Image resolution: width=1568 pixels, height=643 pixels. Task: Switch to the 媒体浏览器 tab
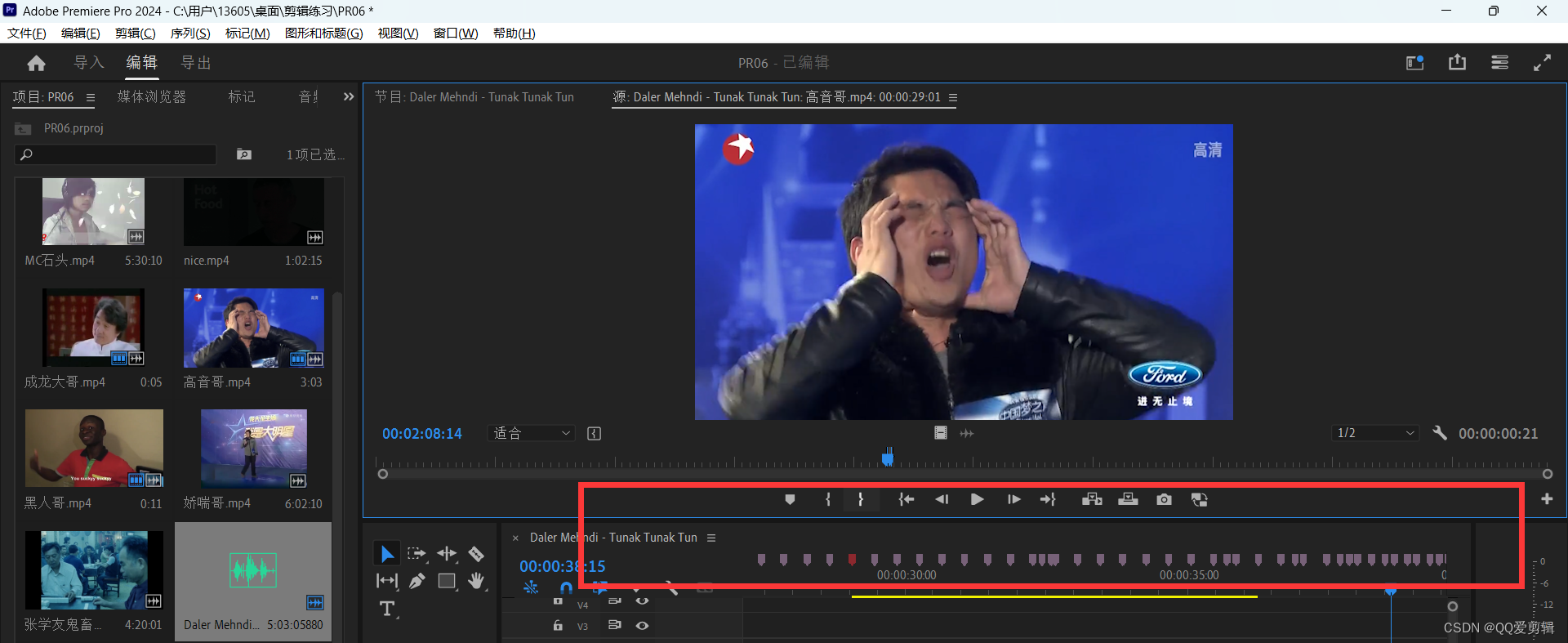[x=152, y=96]
